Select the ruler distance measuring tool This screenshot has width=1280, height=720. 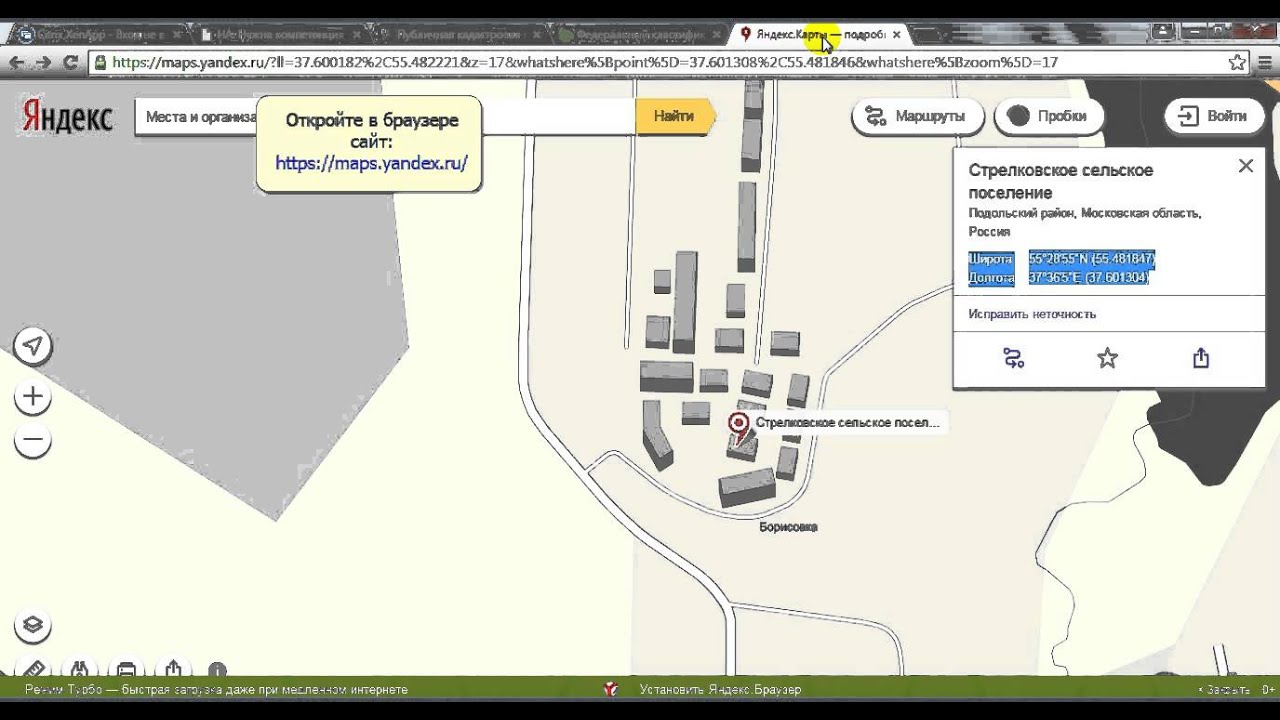tap(33, 669)
